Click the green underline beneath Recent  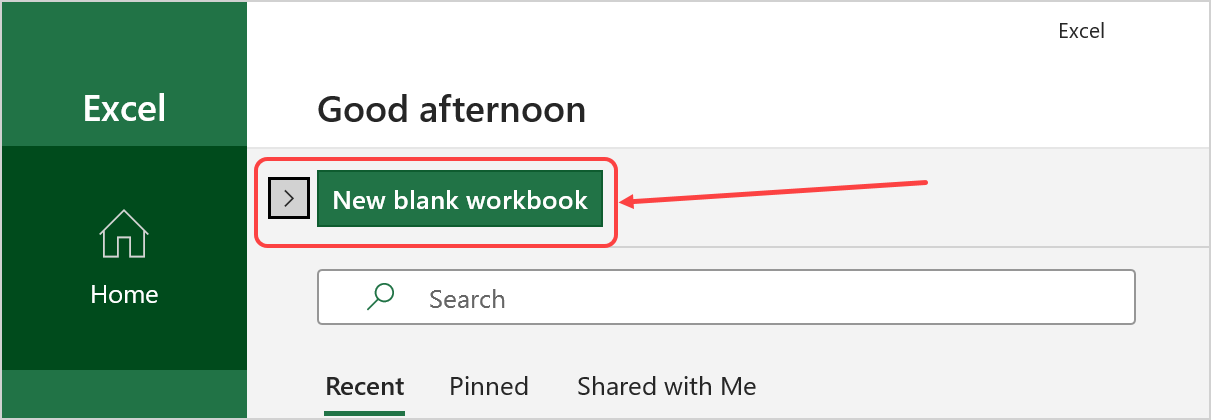click(365, 411)
